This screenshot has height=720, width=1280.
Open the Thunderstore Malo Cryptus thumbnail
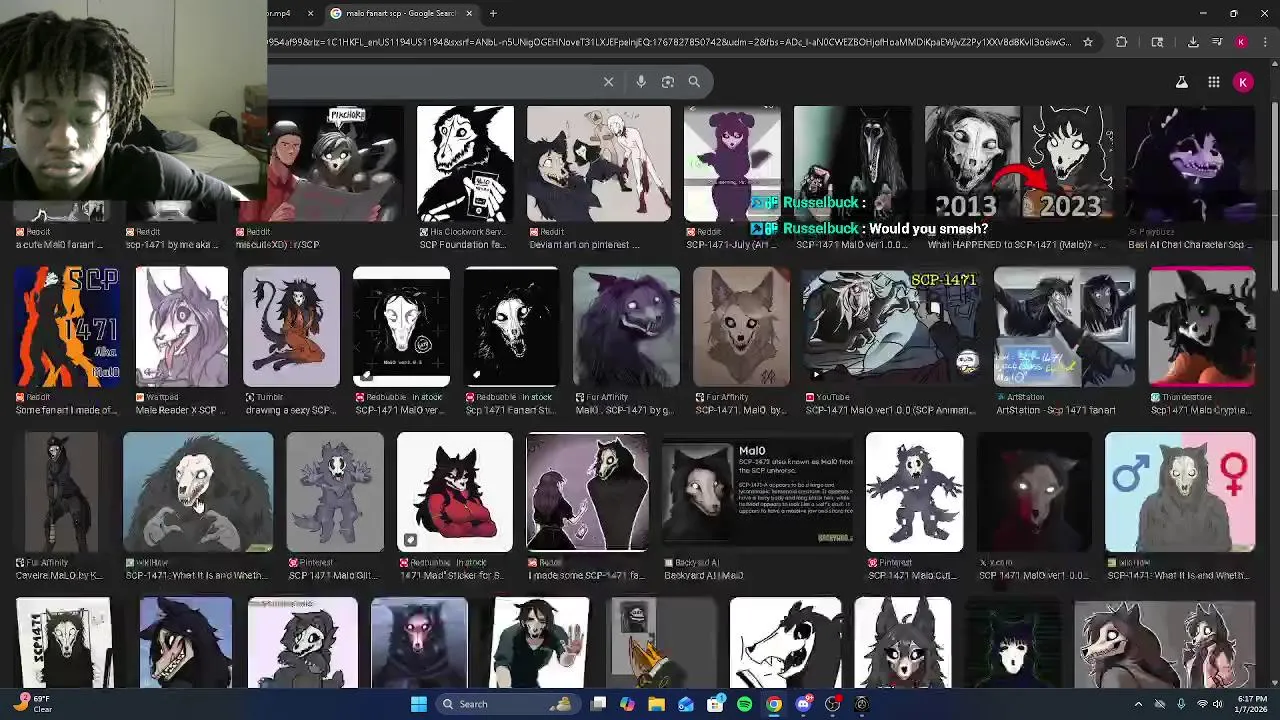tap(1202, 326)
